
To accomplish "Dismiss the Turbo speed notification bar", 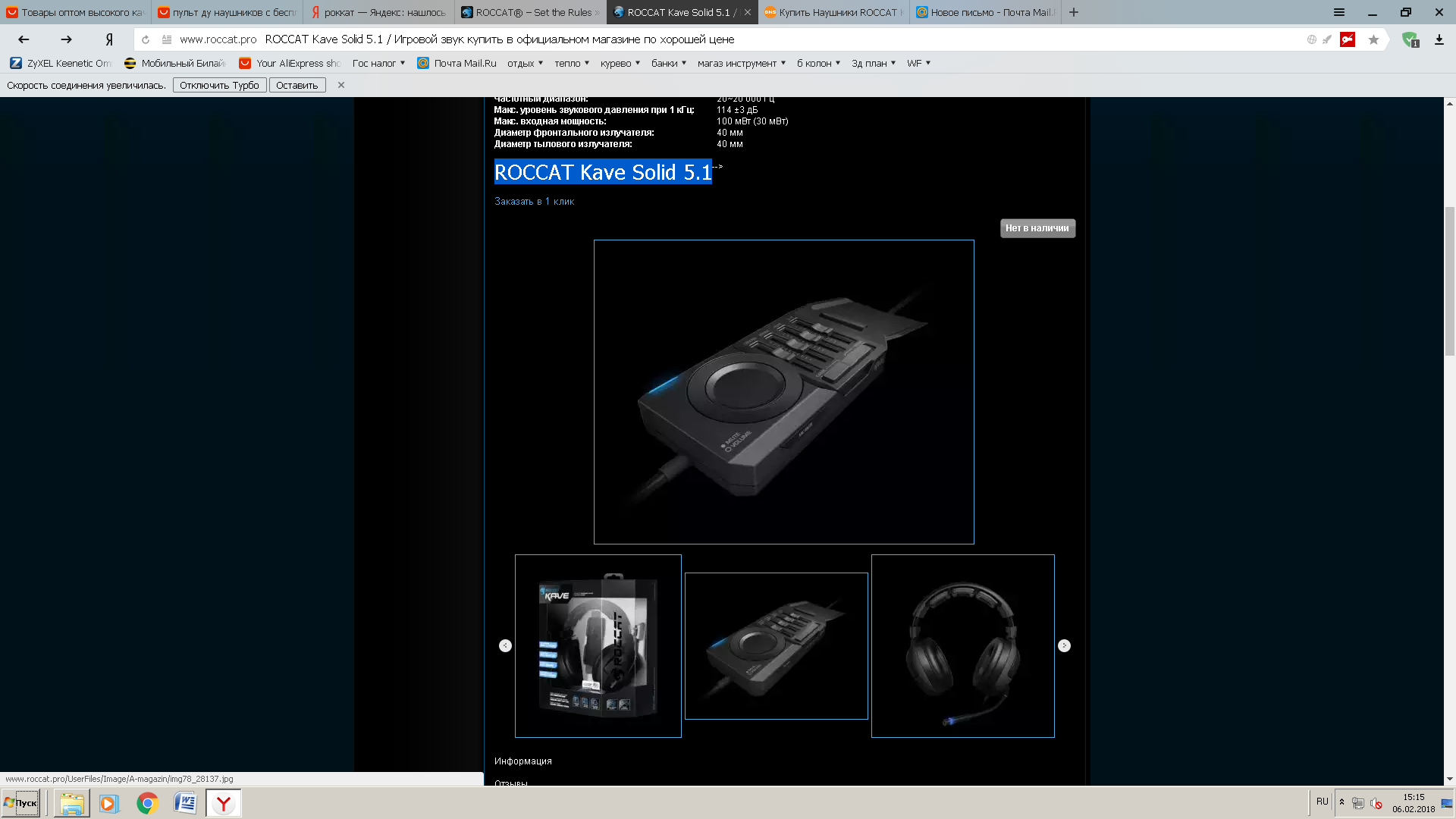I will [x=341, y=85].
